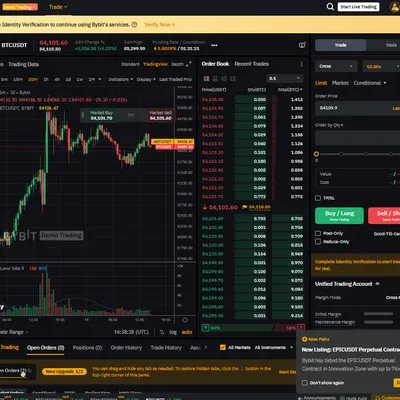Open the Trading Data tab
The image size is (400, 400).
pos(23,64)
